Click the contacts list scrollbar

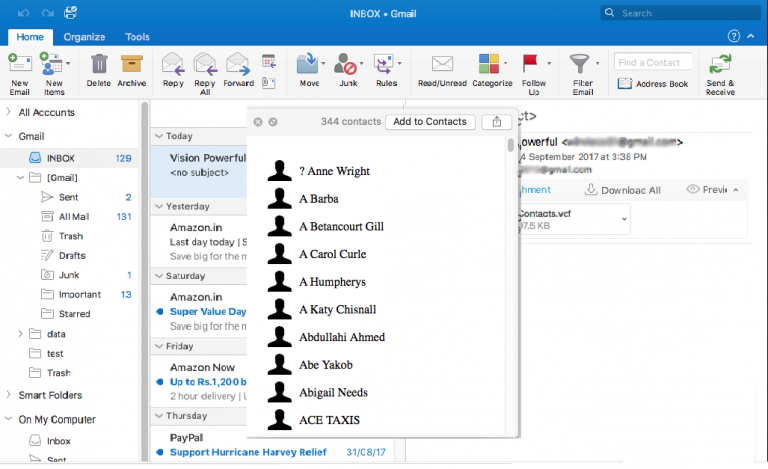pyautogui.click(x=511, y=146)
